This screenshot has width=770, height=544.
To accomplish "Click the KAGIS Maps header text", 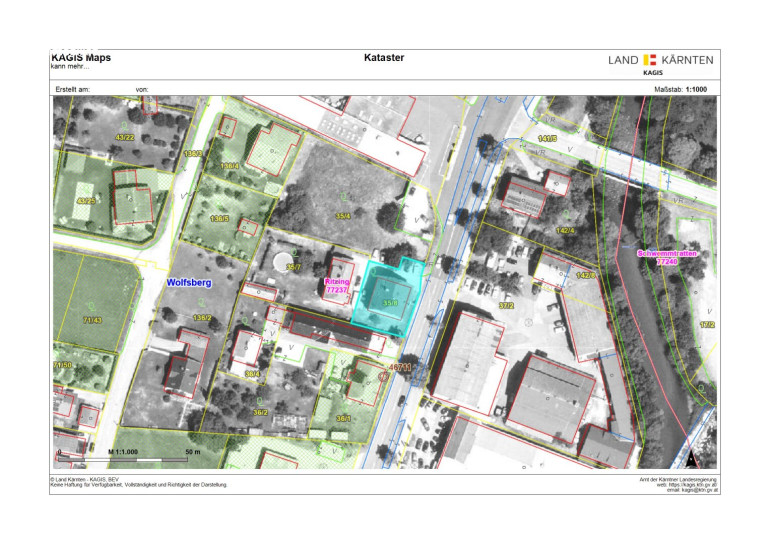I will 81,58.
